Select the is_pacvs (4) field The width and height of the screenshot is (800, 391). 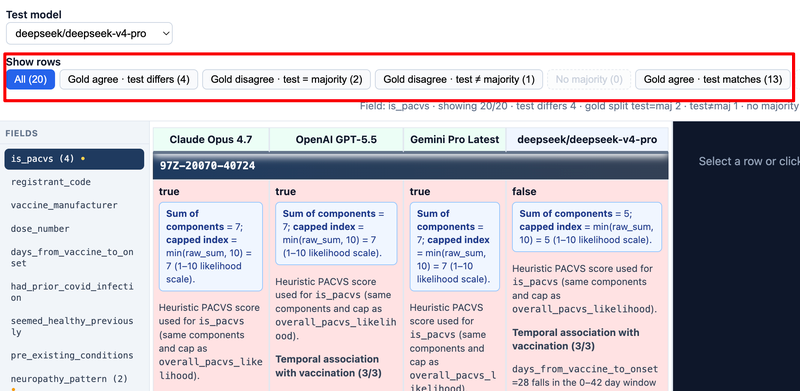pyautogui.click(x=74, y=159)
